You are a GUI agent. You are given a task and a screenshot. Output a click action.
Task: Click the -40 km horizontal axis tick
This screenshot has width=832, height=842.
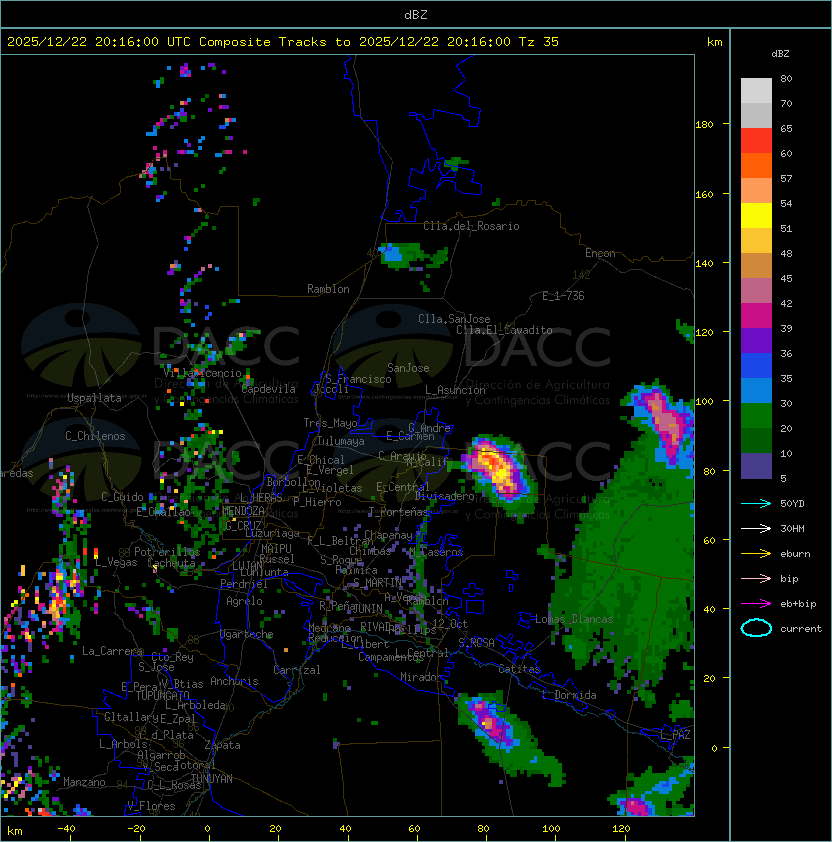coord(66,829)
